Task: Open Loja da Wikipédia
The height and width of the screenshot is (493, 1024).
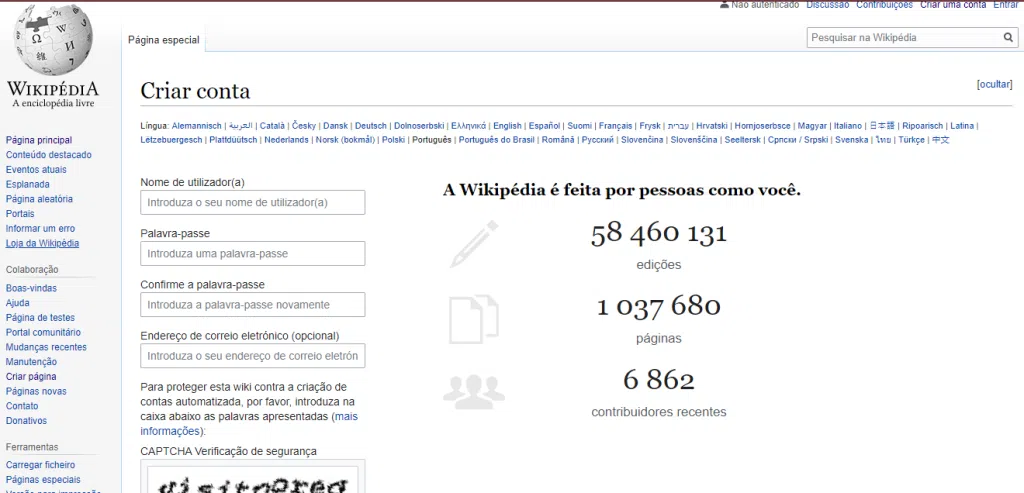Action: (x=42, y=244)
